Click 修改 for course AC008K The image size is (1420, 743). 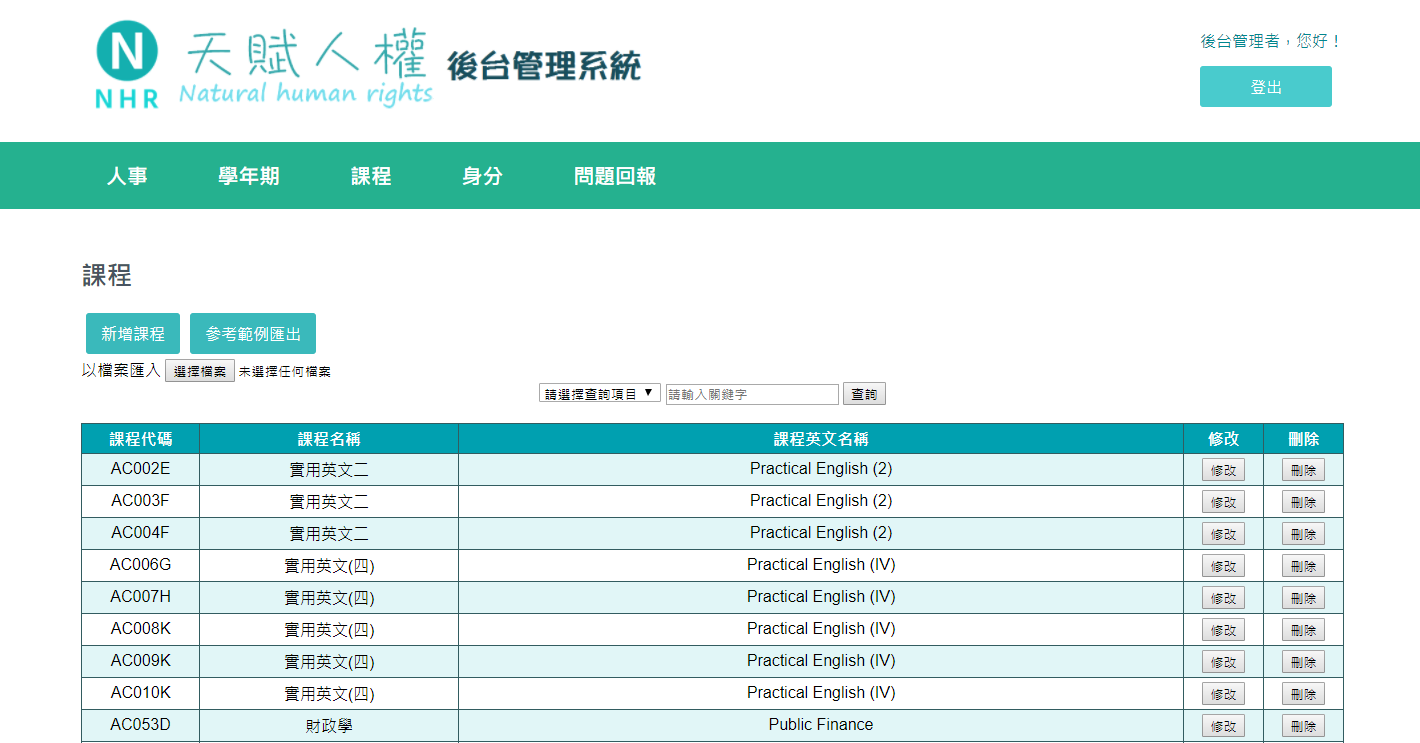(x=1223, y=630)
